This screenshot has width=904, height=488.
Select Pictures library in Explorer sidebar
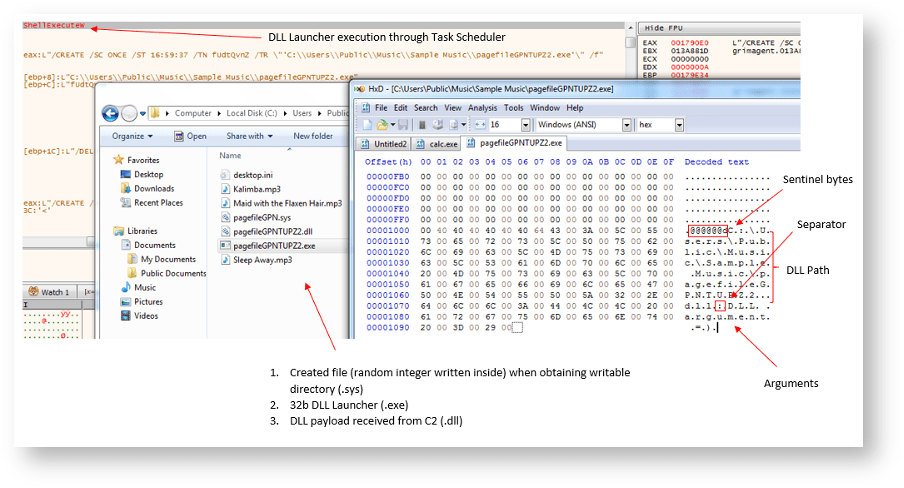point(142,302)
